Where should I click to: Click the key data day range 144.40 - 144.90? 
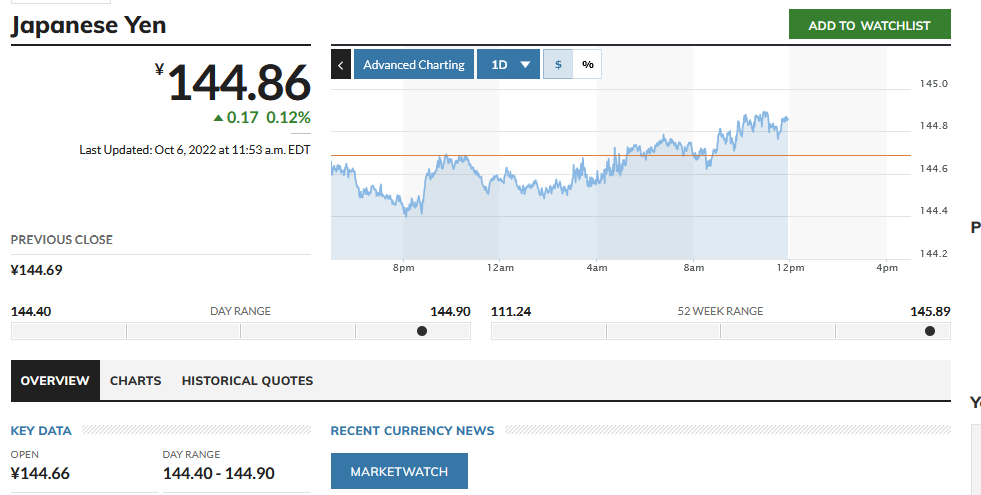click(x=218, y=473)
